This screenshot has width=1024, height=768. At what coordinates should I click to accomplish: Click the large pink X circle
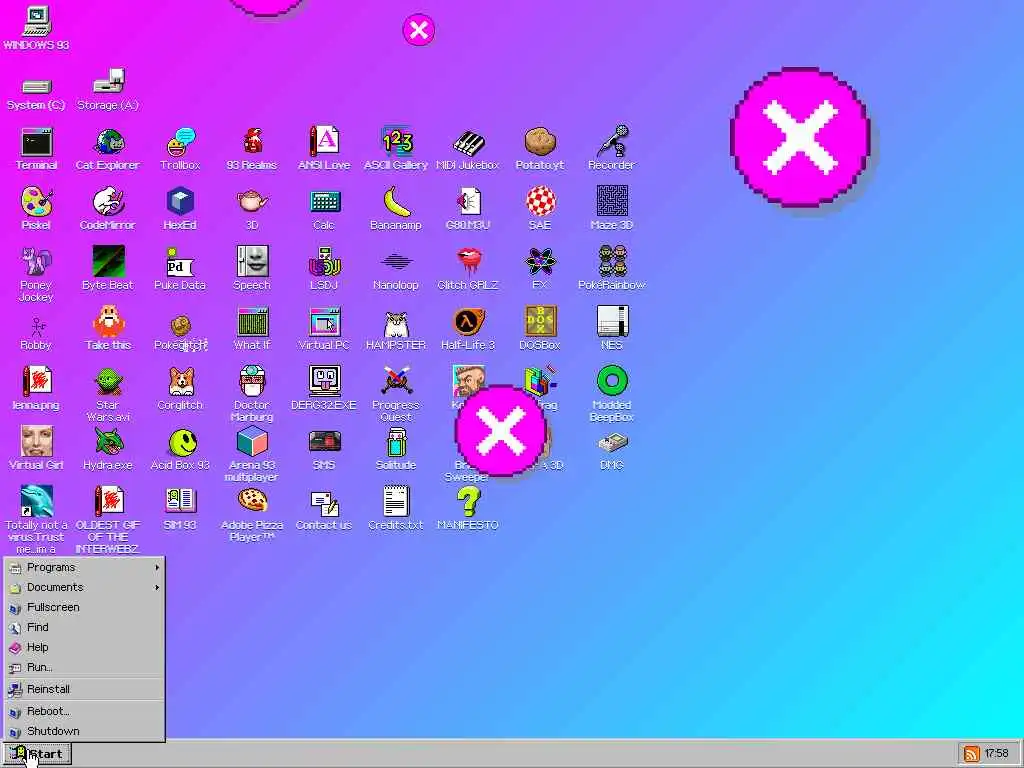pos(800,137)
